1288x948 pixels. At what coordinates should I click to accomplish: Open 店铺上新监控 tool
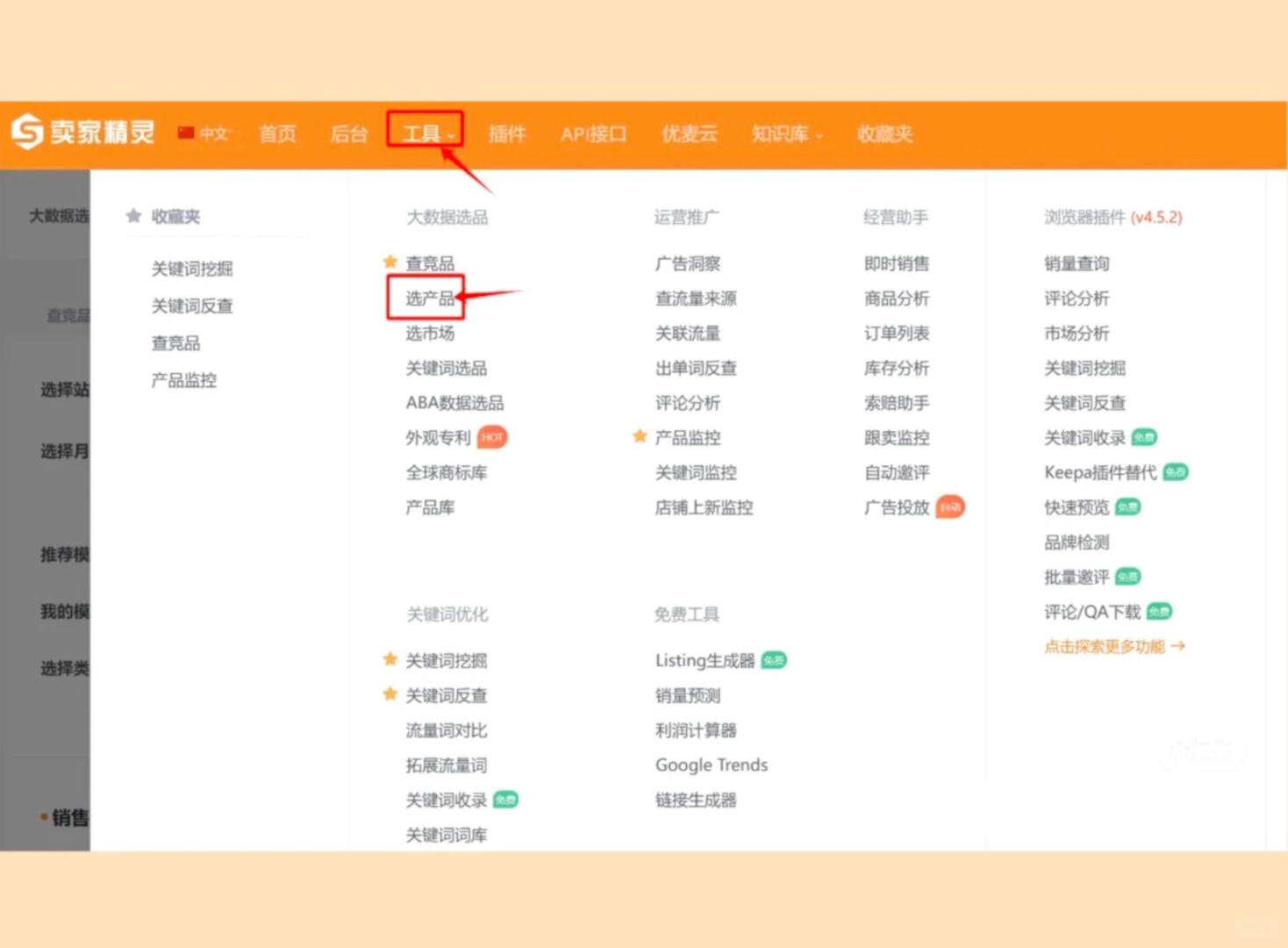705,507
